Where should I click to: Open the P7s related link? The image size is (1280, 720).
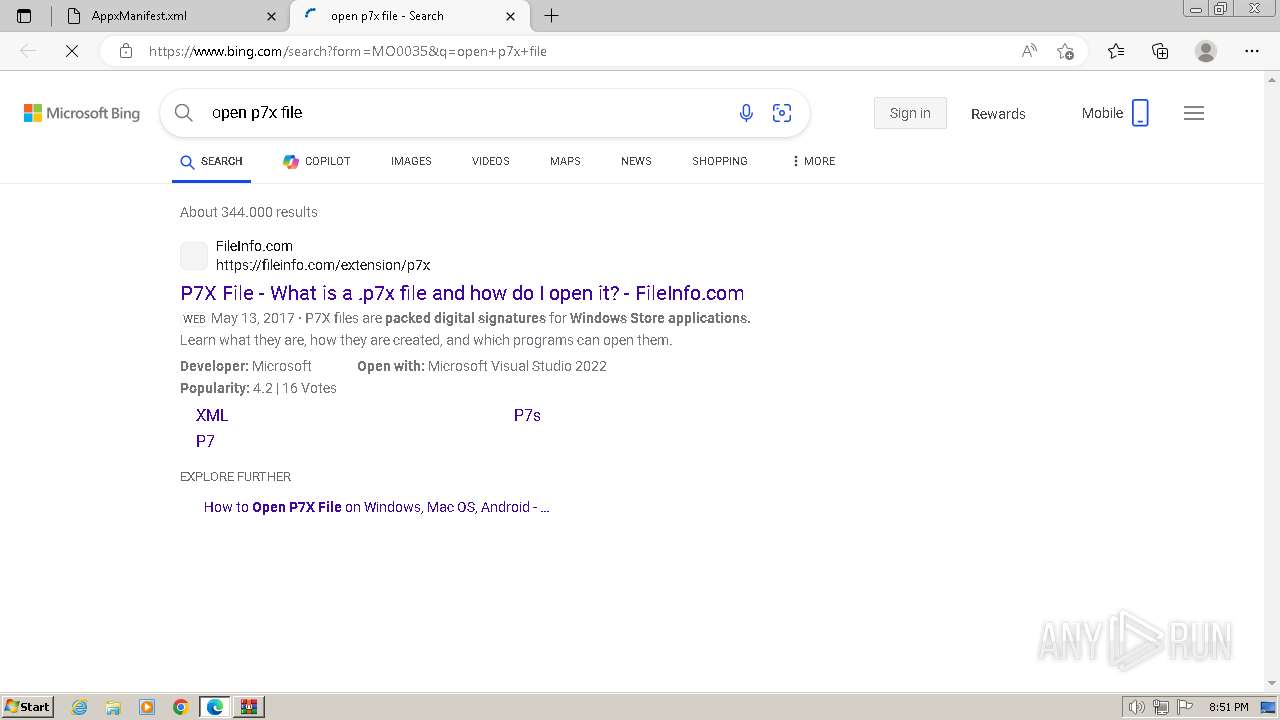(x=527, y=415)
